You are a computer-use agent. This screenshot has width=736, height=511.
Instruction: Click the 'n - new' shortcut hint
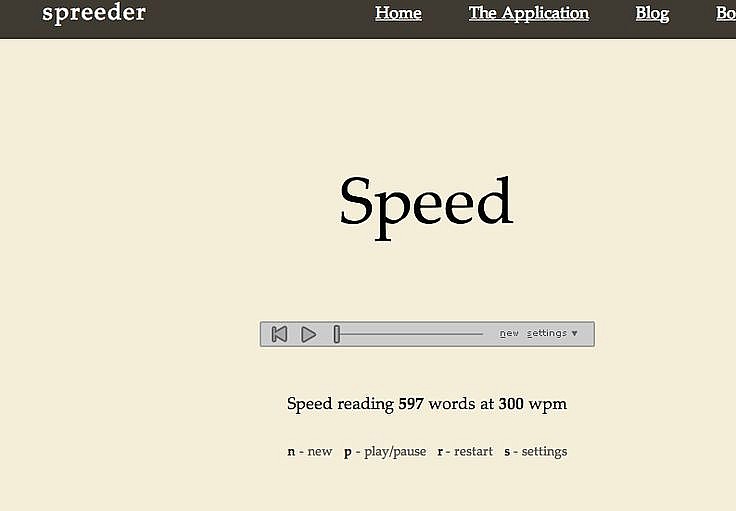coord(310,452)
